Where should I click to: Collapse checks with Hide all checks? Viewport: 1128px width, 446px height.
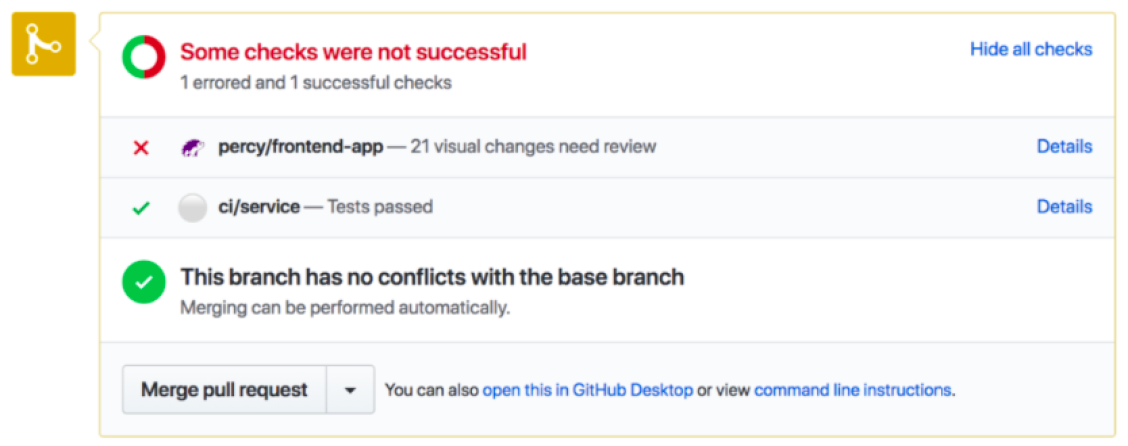tap(1030, 49)
